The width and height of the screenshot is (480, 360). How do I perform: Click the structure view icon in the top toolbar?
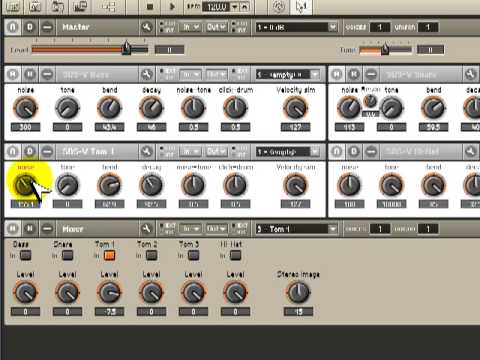coord(108,7)
